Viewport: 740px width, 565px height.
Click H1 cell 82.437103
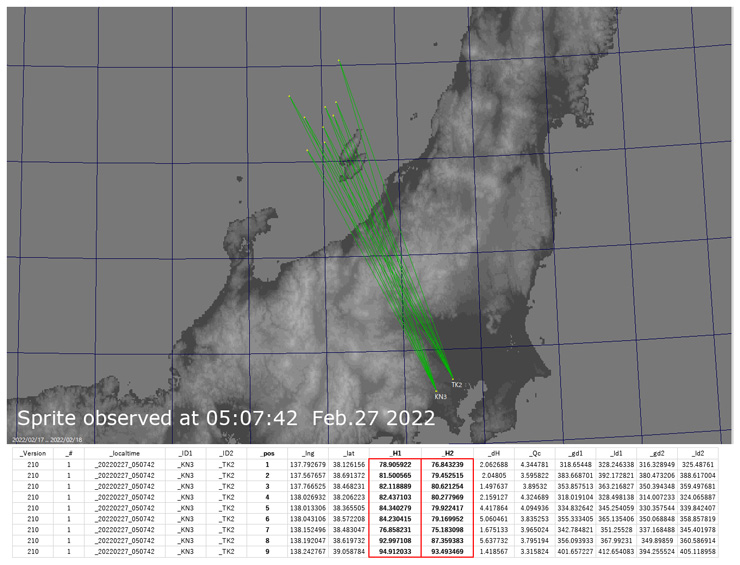coord(395,498)
